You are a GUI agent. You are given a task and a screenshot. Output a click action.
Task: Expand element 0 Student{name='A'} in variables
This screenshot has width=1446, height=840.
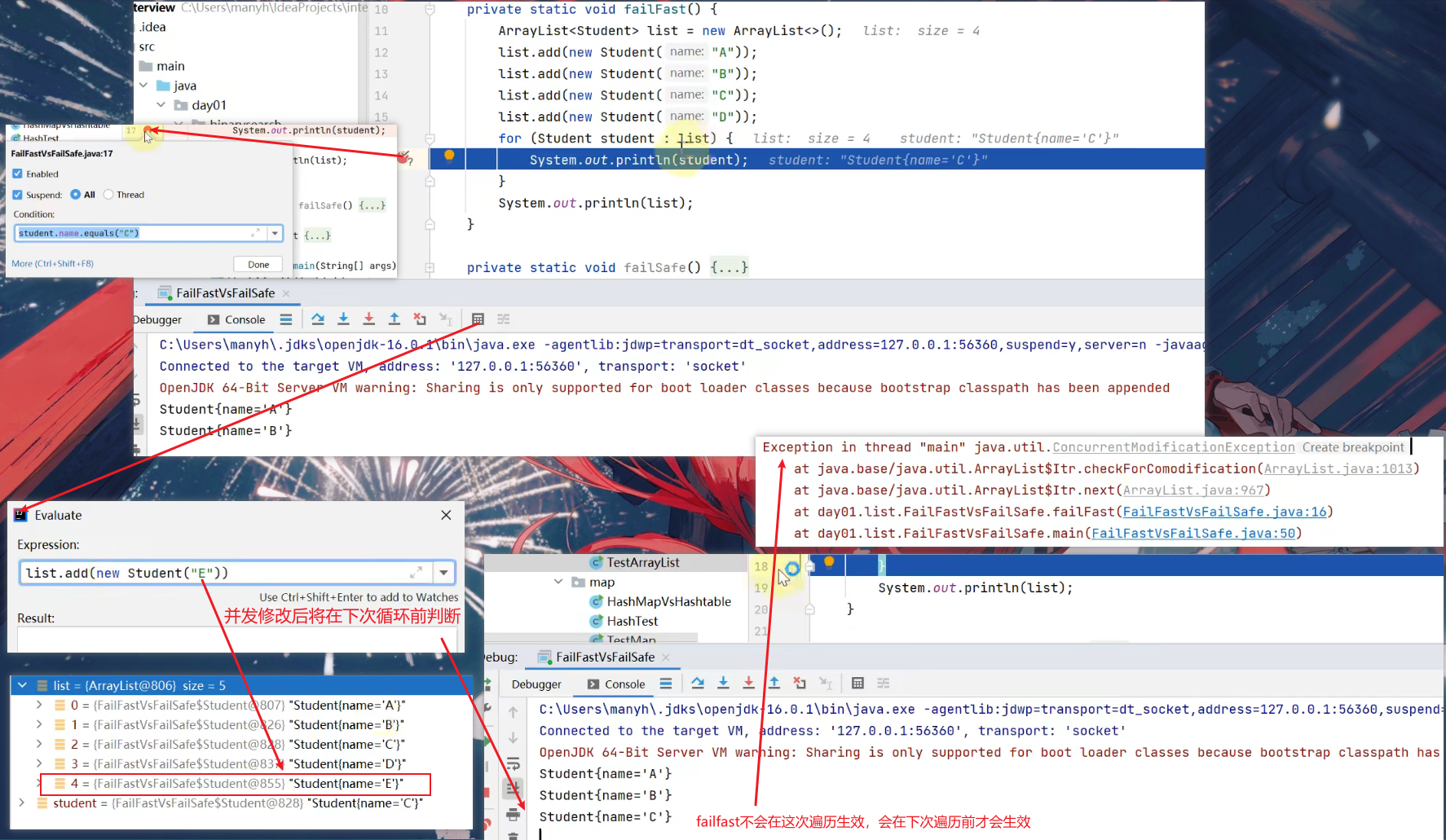(x=39, y=705)
